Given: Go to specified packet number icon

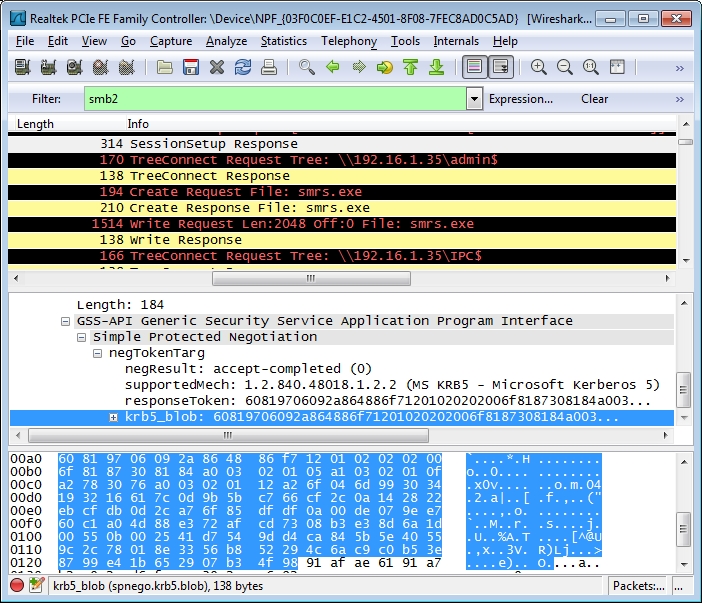Looking at the screenshot, I should tap(385, 67).
